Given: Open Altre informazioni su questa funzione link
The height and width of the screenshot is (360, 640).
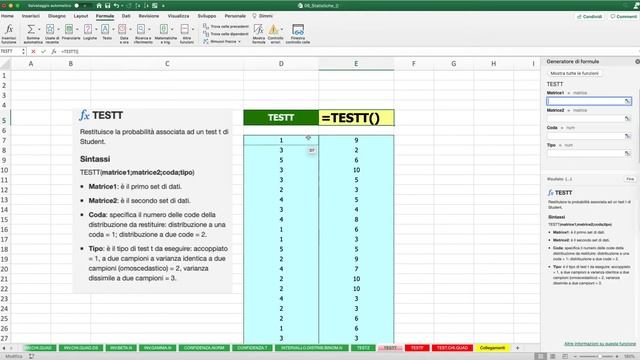Looking at the screenshot, I should pyautogui.click(x=600, y=344).
